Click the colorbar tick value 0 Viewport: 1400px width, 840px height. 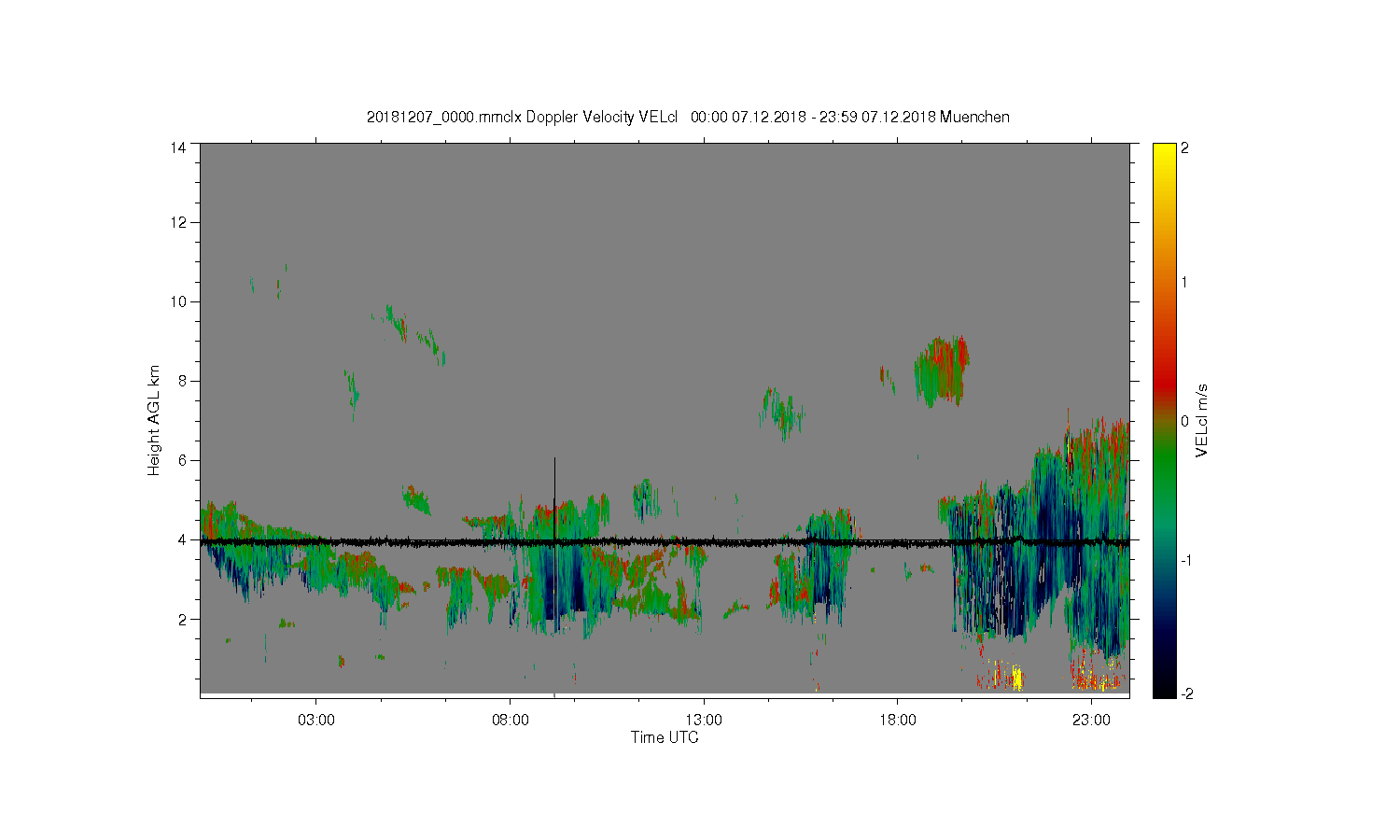tap(1185, 421)
